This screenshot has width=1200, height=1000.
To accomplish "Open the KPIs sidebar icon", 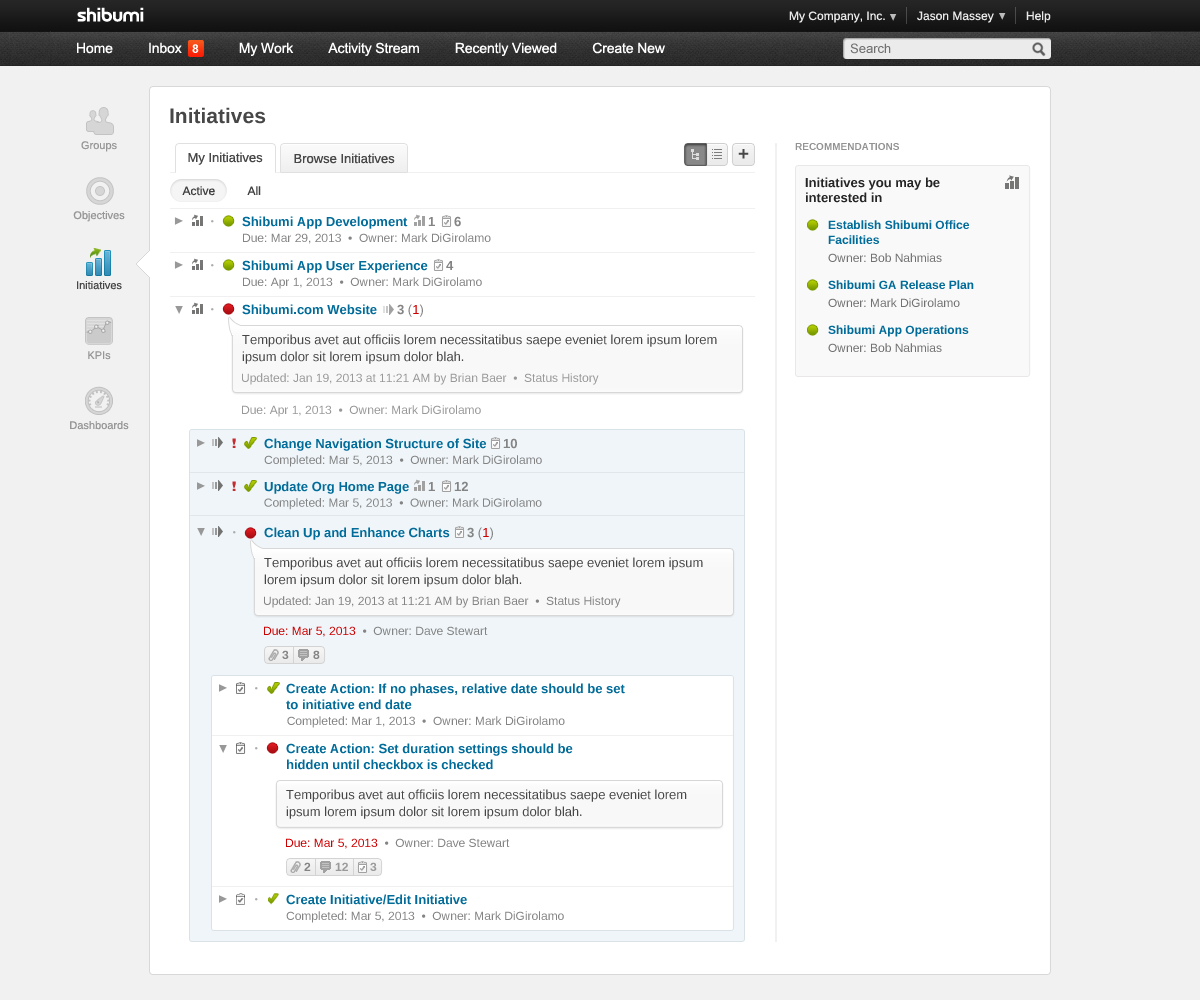I will coord(99,331).
